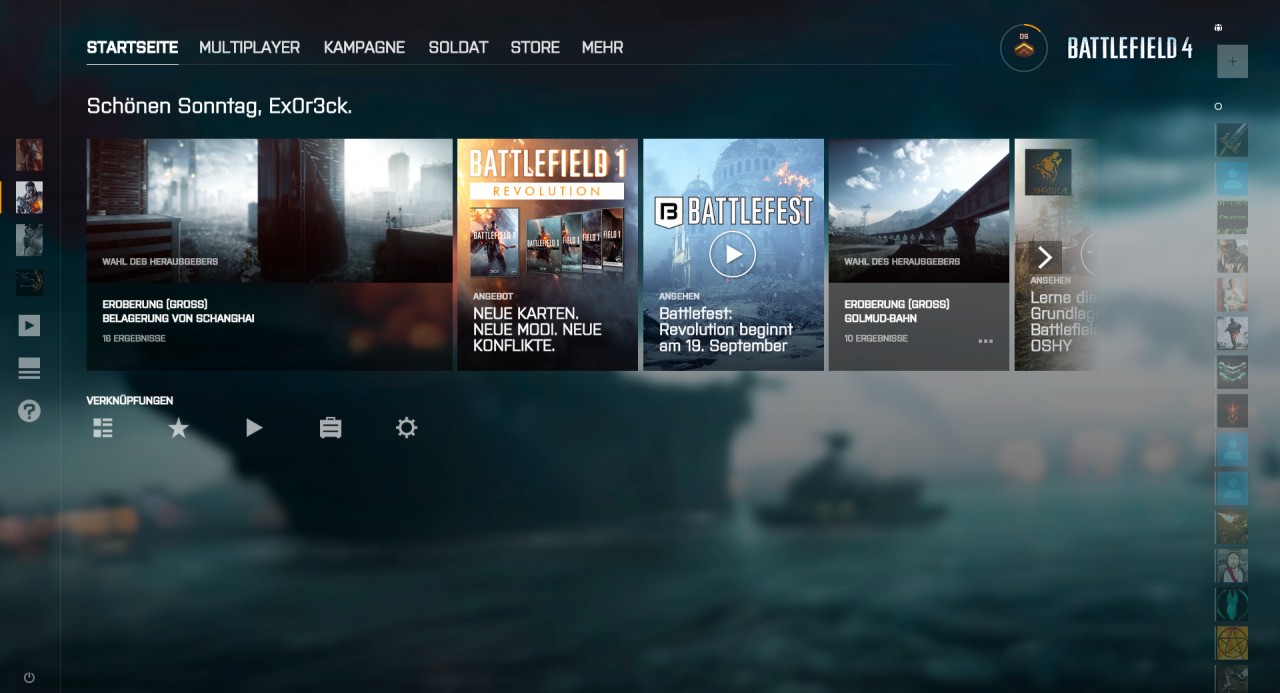This screenshot has height=693, width=1280.
Task: Open the Golmud-Bahn conquest card
Action: click(918, 255)
